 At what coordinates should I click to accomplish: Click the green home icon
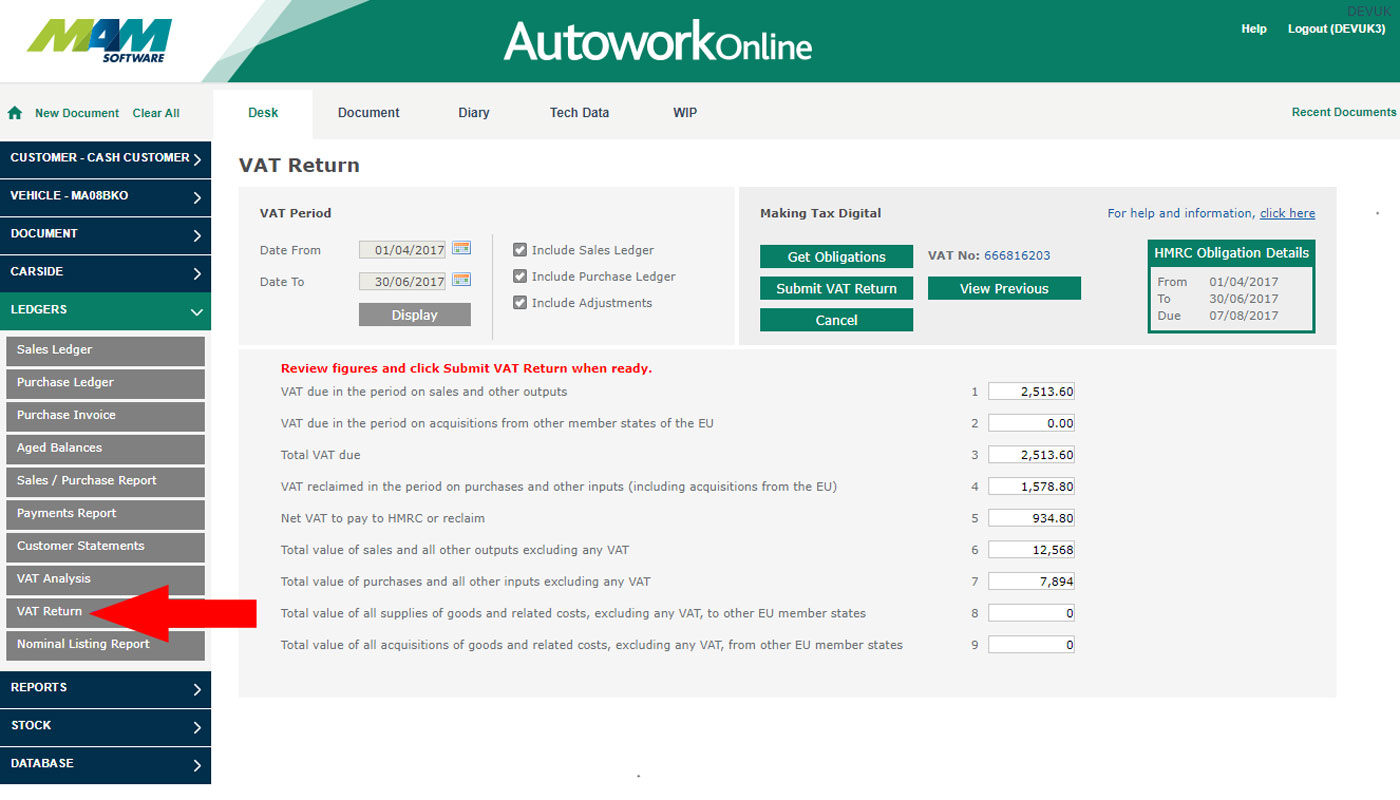(x=15, y=113)
